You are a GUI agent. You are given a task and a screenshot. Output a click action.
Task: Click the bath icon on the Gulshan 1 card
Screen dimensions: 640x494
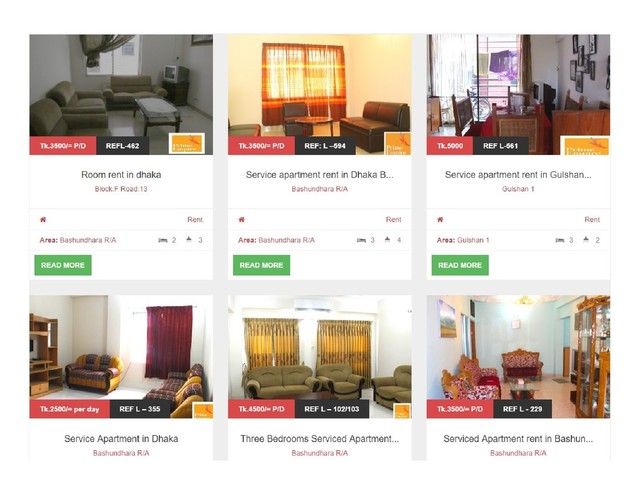pos(586,240)
